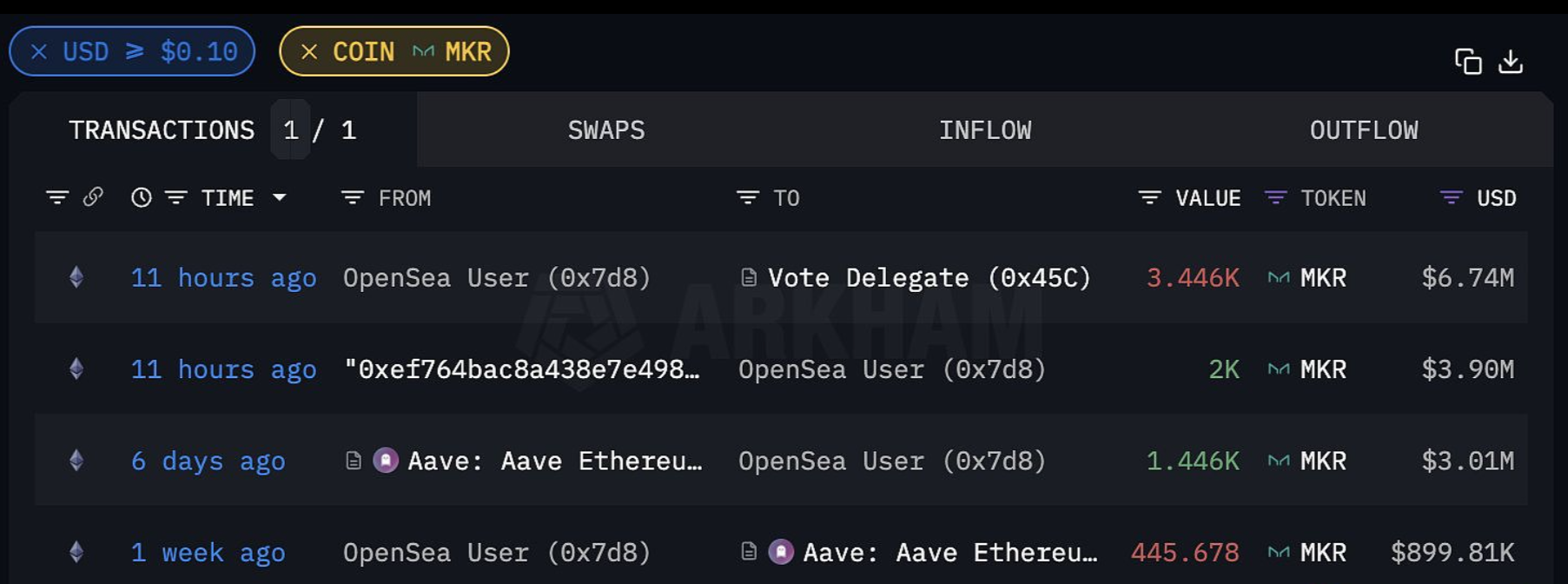Open the 0xef764bac8a438e7e498 address link
1568x584 pixels.
[522, 369]
